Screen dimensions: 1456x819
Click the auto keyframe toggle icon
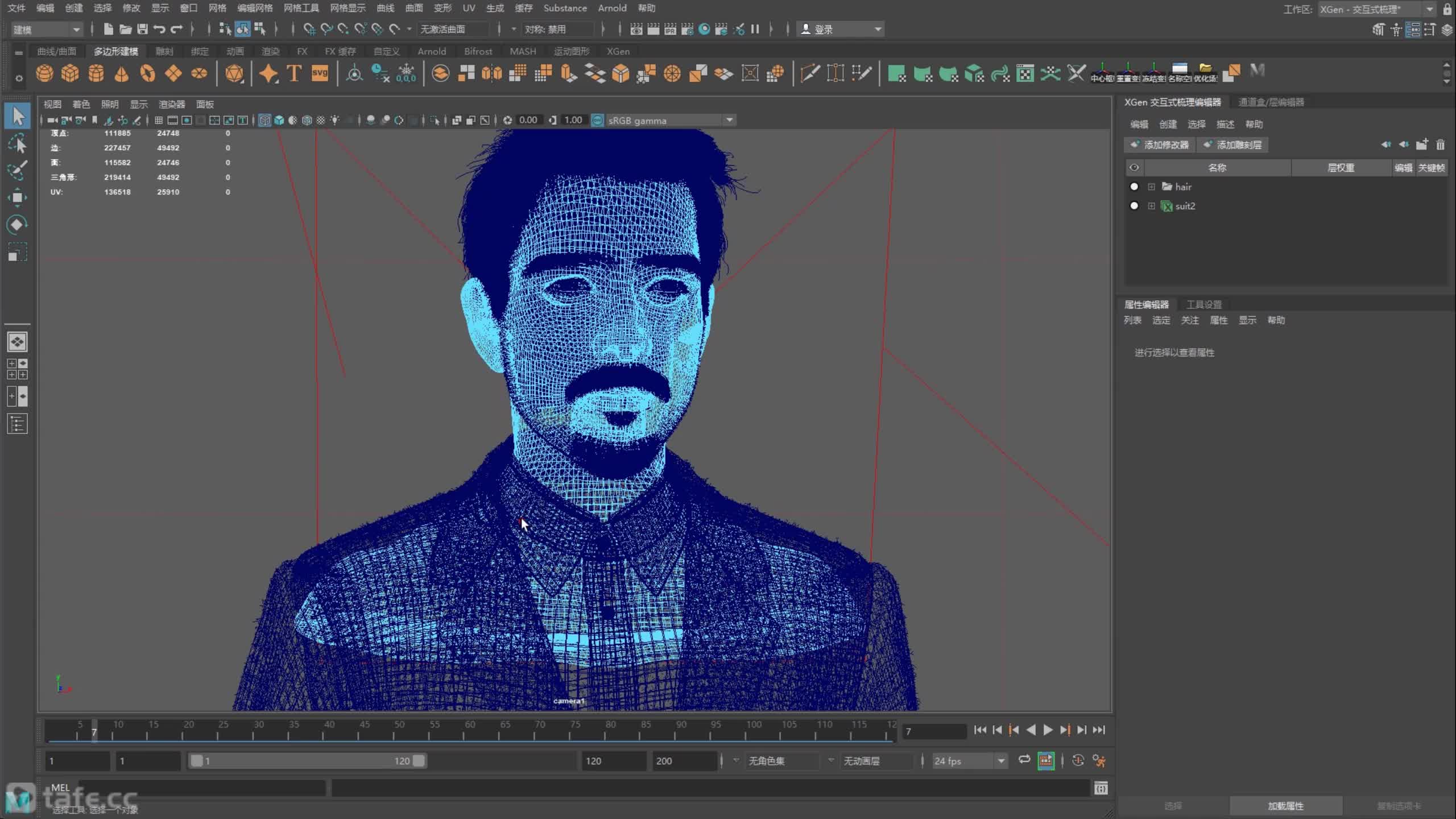click(1078, 761)
